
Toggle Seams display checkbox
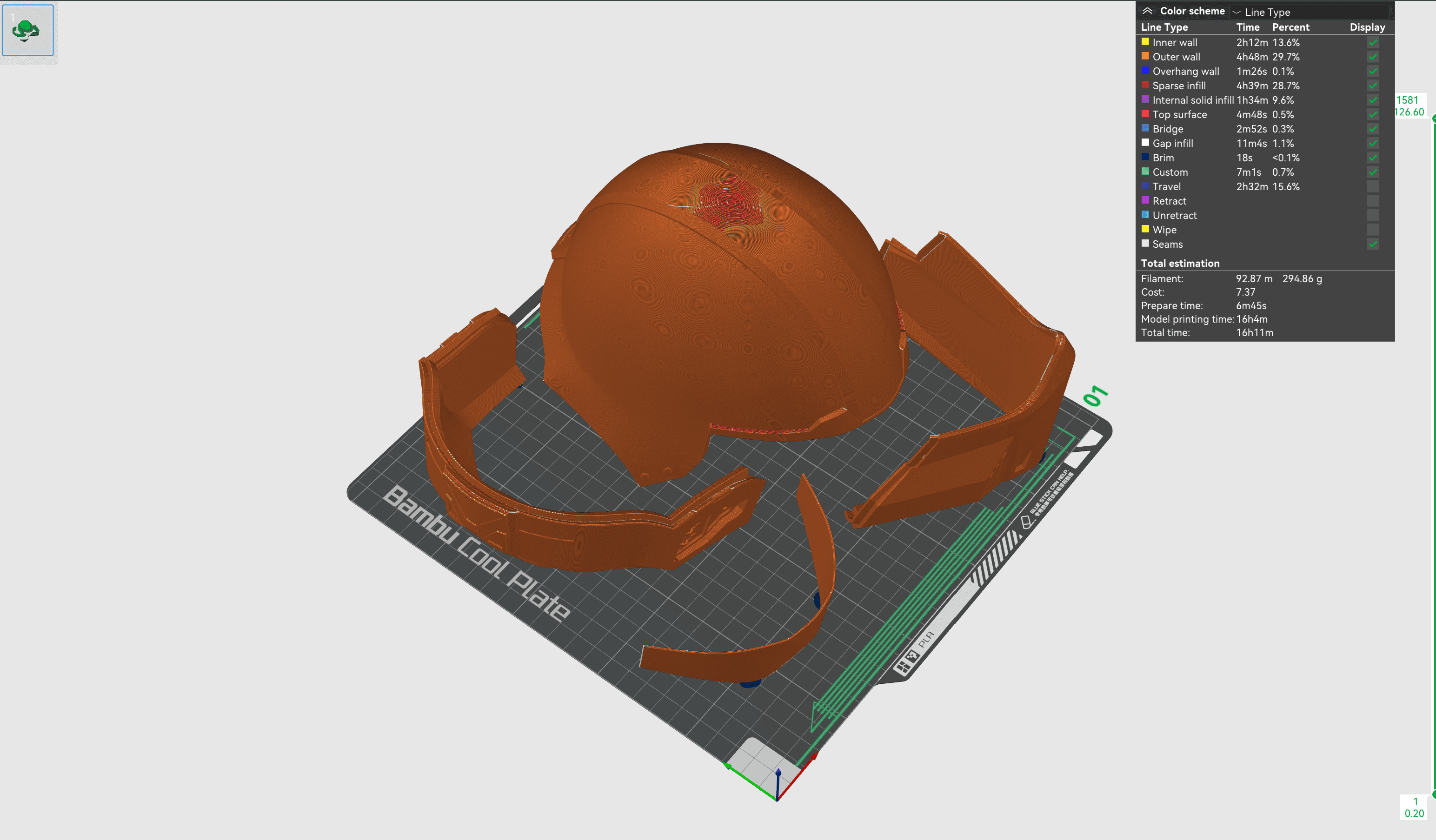(1373, 245)
